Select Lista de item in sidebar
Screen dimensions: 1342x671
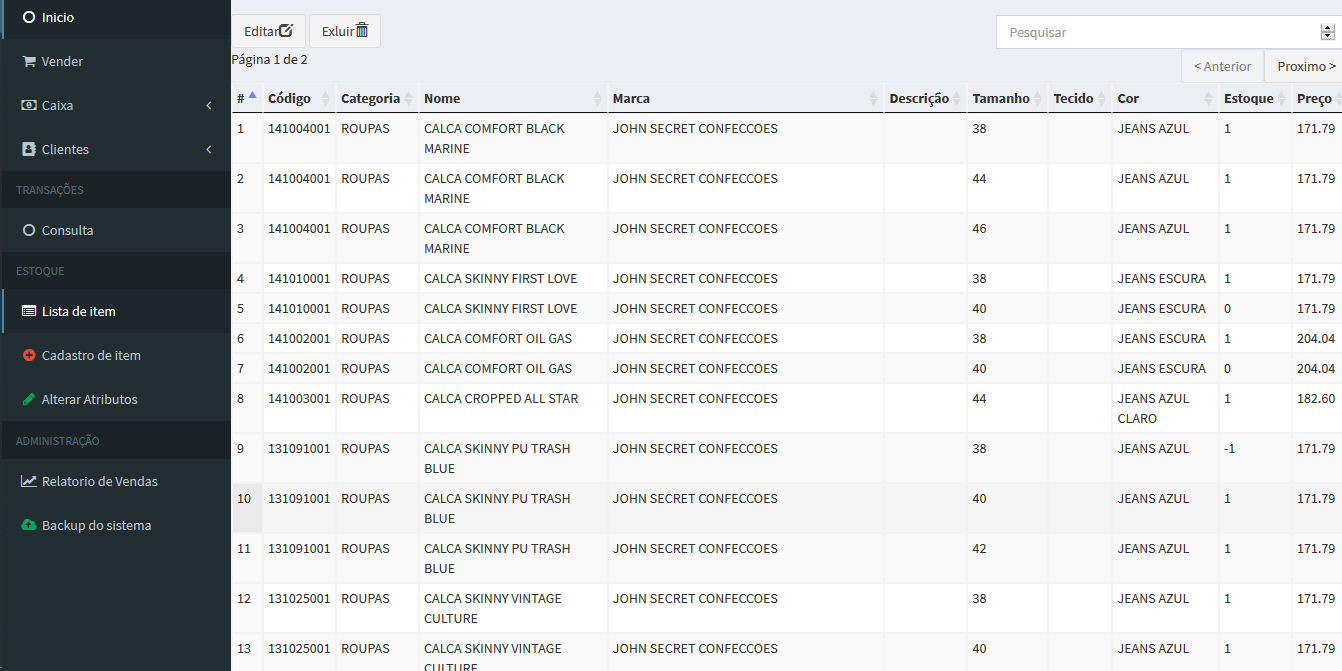point(115,311)
